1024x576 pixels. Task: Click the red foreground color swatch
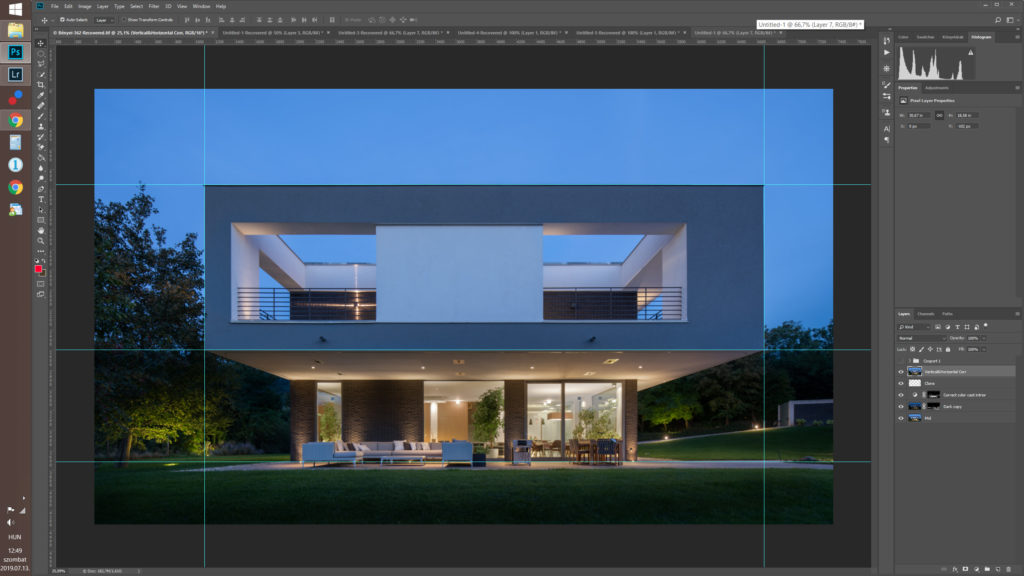(39, 269)
